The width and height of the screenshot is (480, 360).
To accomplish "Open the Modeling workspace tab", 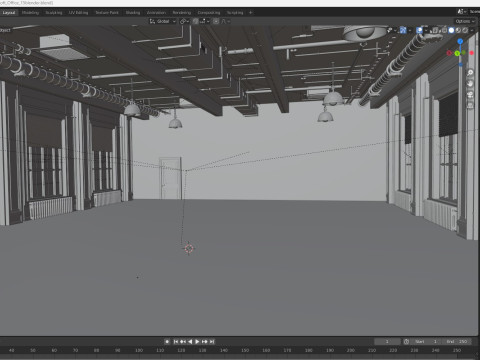I will 30,13.
